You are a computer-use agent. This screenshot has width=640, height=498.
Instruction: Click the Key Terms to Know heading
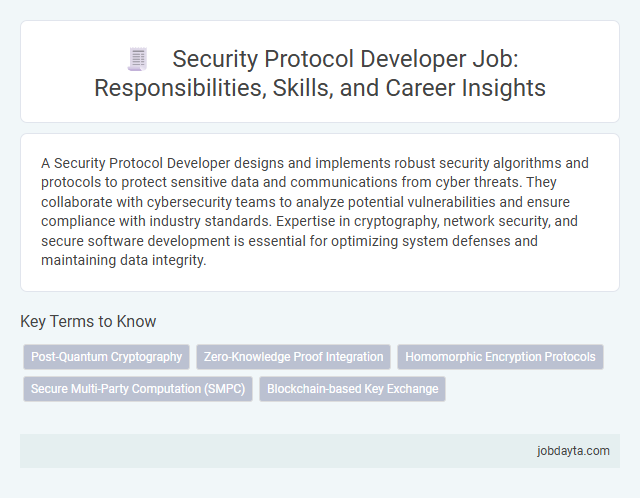tap(88, 321)
